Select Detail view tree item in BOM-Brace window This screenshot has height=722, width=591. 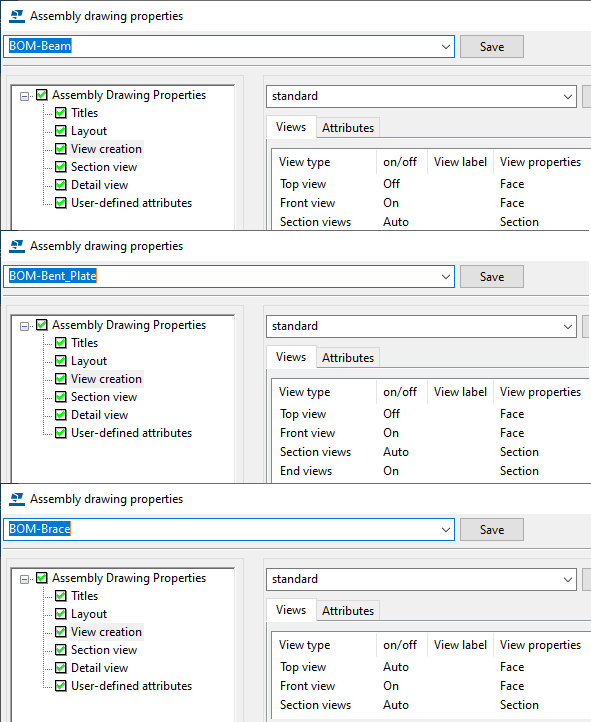click(x=99, y=668)
